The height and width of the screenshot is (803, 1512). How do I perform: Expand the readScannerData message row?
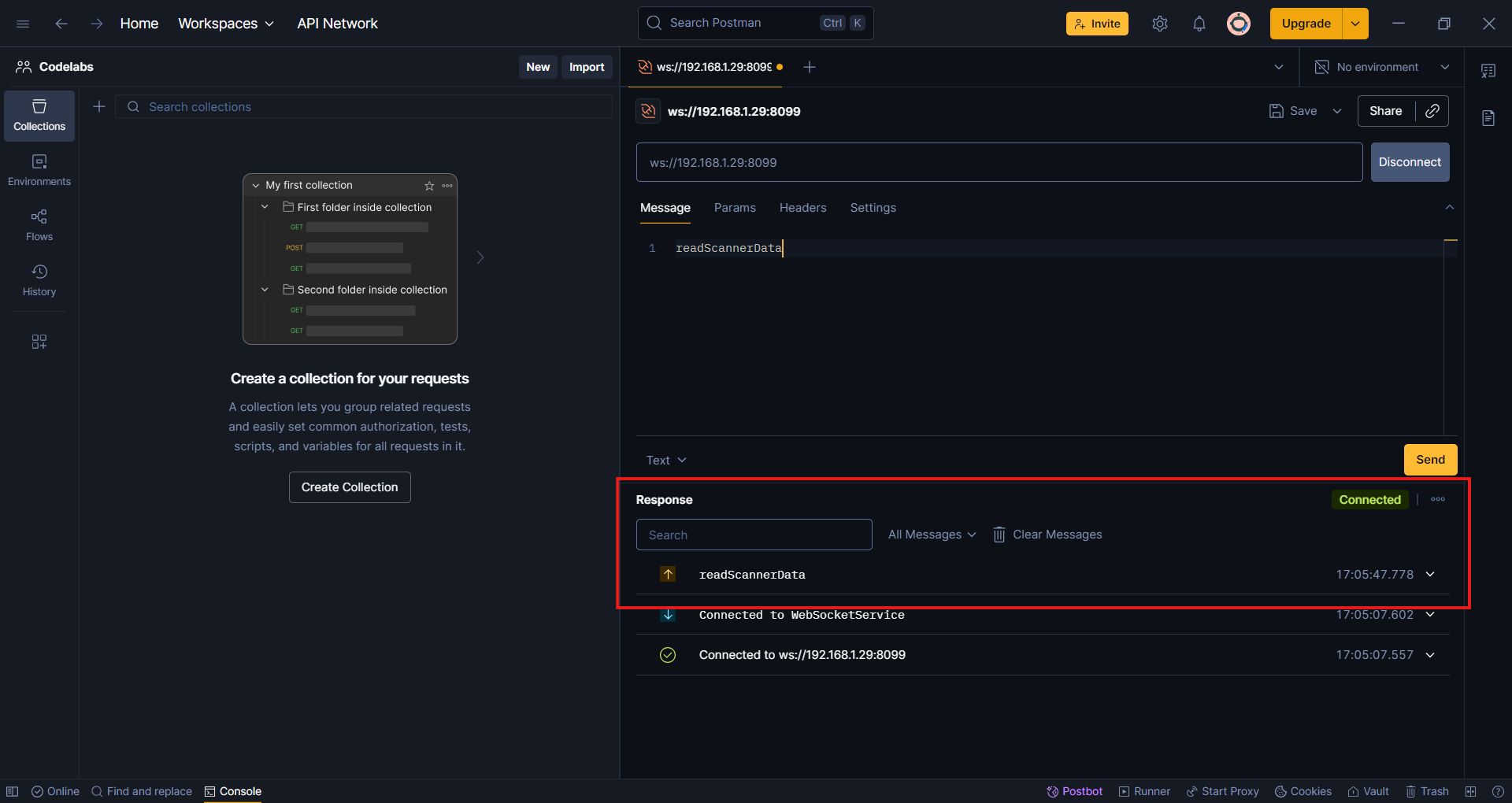[x=1430, y=575]
